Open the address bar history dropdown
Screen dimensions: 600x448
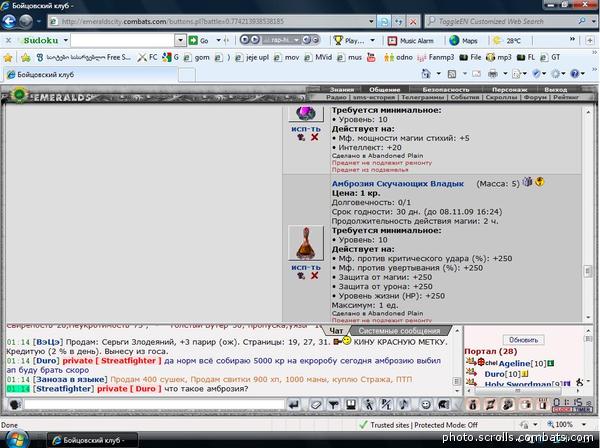click(x=371, y=21)
